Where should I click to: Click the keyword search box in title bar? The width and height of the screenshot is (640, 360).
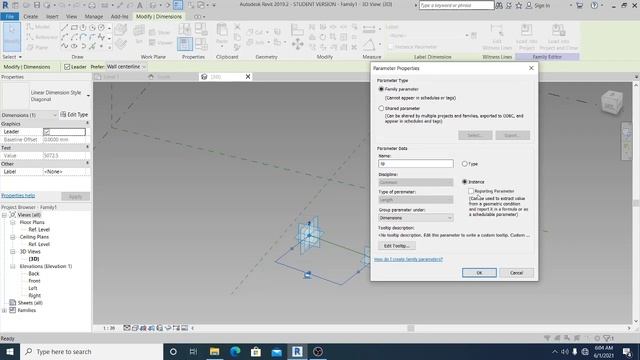456,5
